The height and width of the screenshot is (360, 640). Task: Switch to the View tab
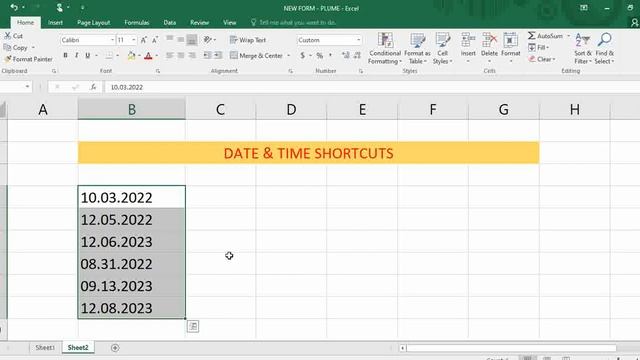(x=230, y=22)
